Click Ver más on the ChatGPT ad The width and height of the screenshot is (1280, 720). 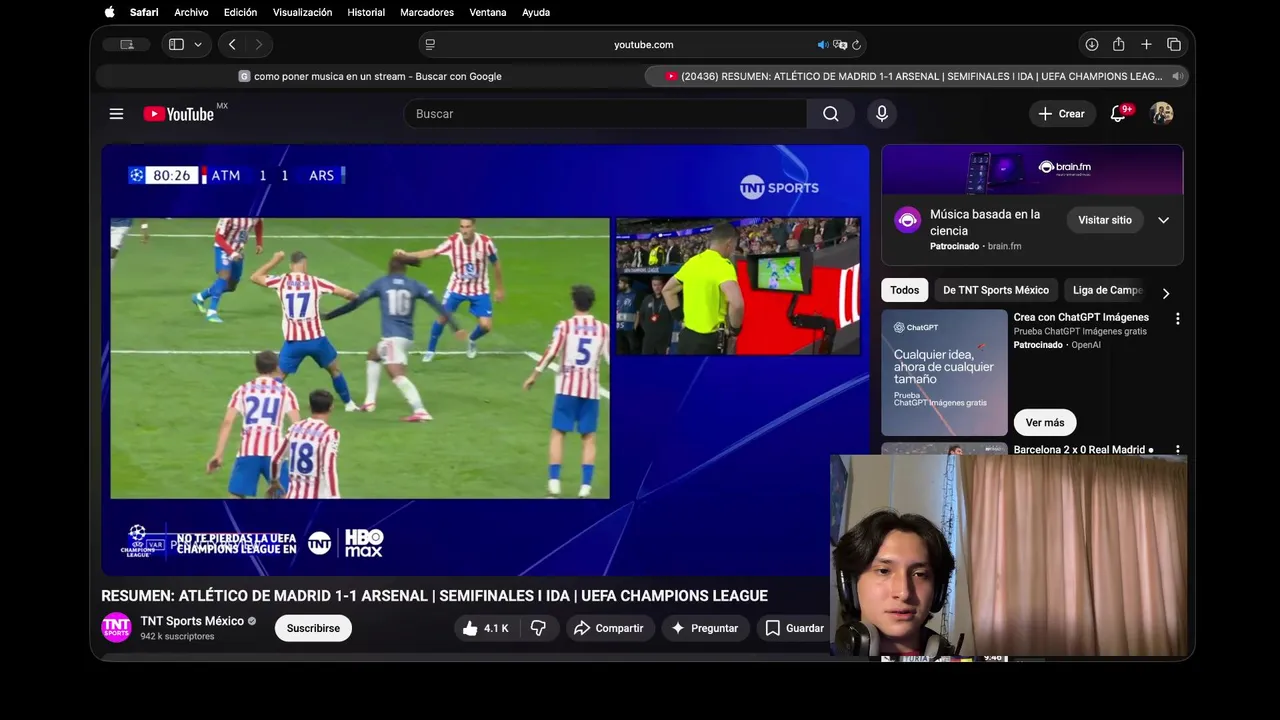(x=1045, y=422)
